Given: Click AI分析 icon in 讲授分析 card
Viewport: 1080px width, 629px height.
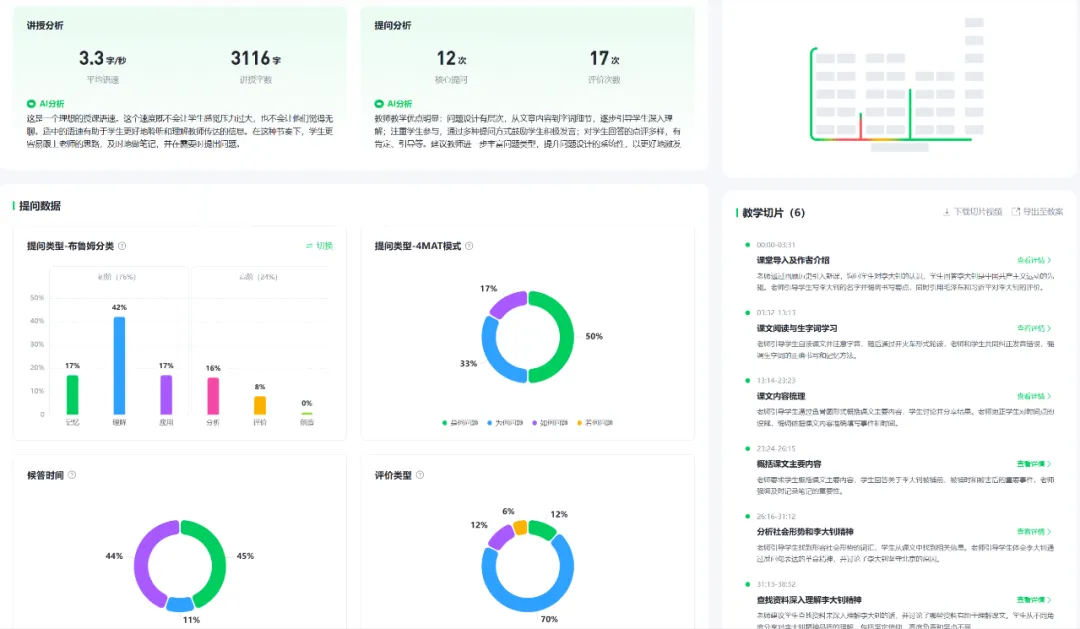Looking at the screenshot, I should point(31,103).
